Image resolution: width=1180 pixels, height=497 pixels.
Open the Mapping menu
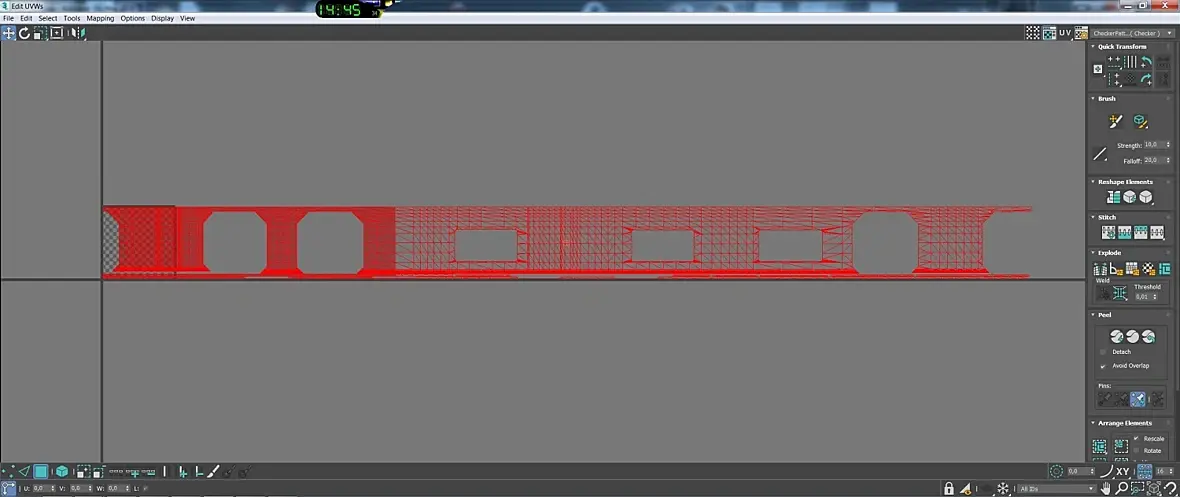click(100, 18)
